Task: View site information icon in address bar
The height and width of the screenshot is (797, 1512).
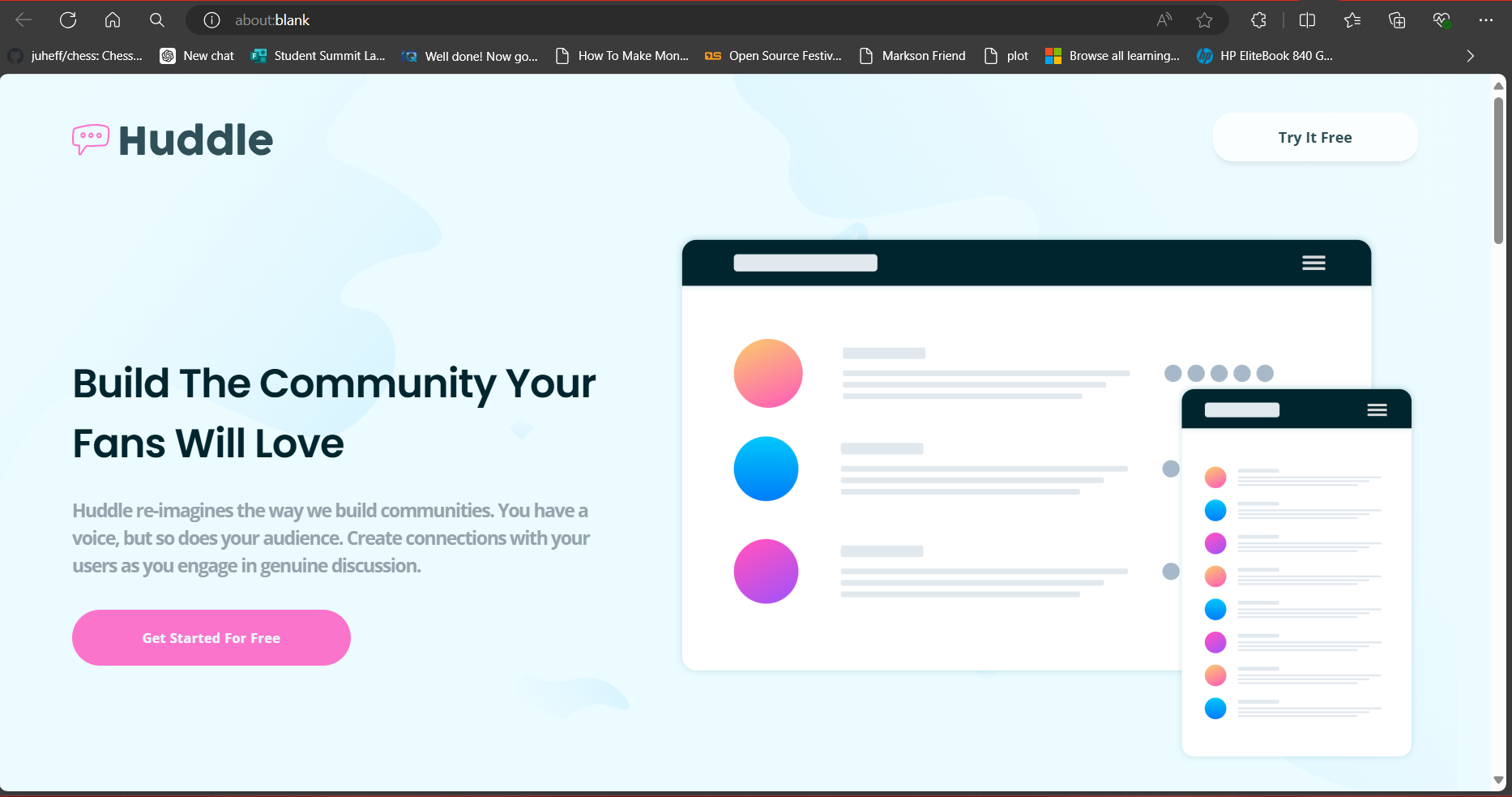Action: click(x=211, y=20)
